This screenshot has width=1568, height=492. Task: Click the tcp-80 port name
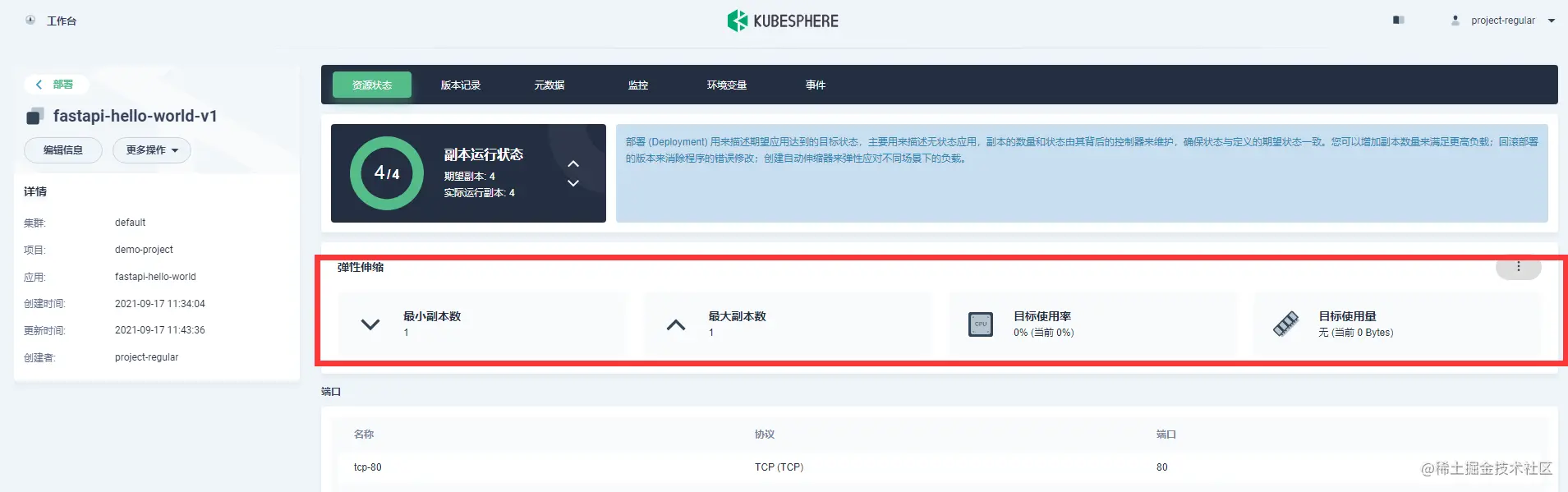tap(367, 467)
